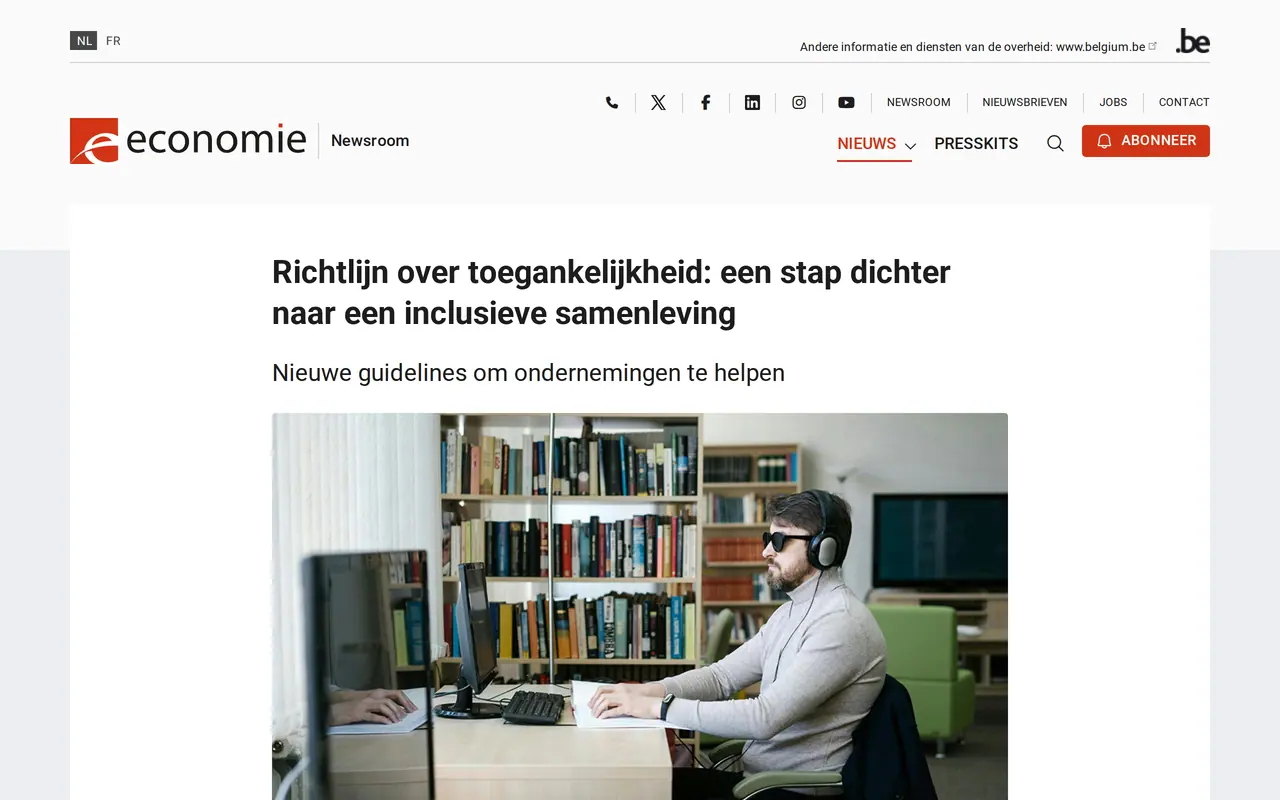Click the bell icon in Abonneer

(1104, 141)
